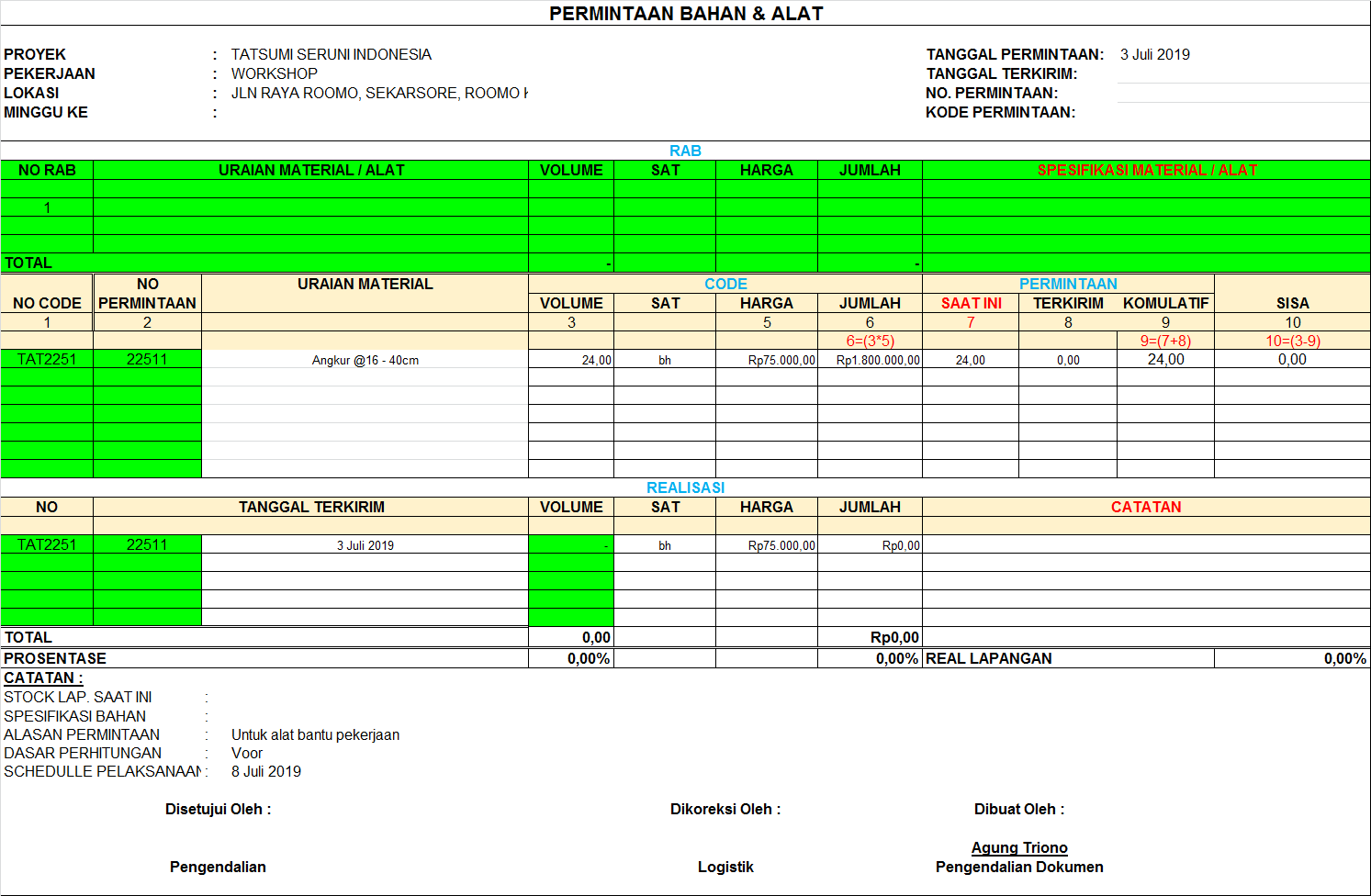Select the PROYEK label cell
The image size is (1371, 896).
click(35, 54)
